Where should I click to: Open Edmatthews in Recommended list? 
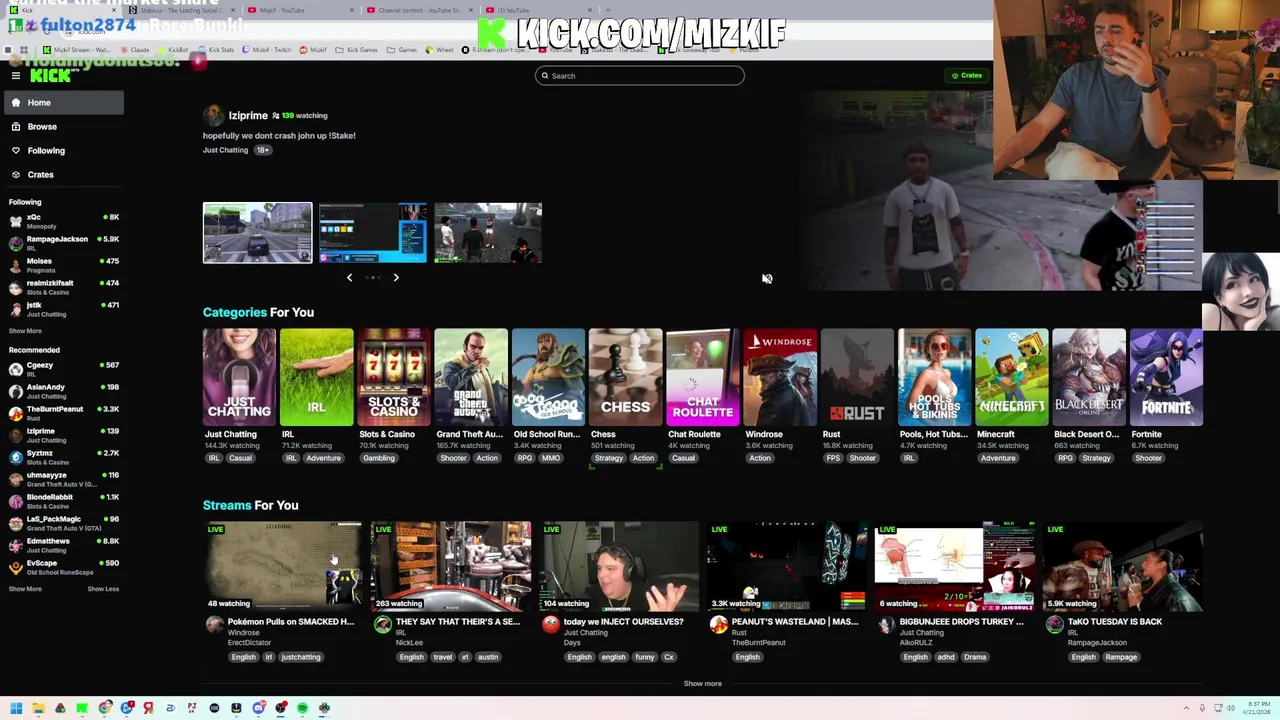(64, 545)
